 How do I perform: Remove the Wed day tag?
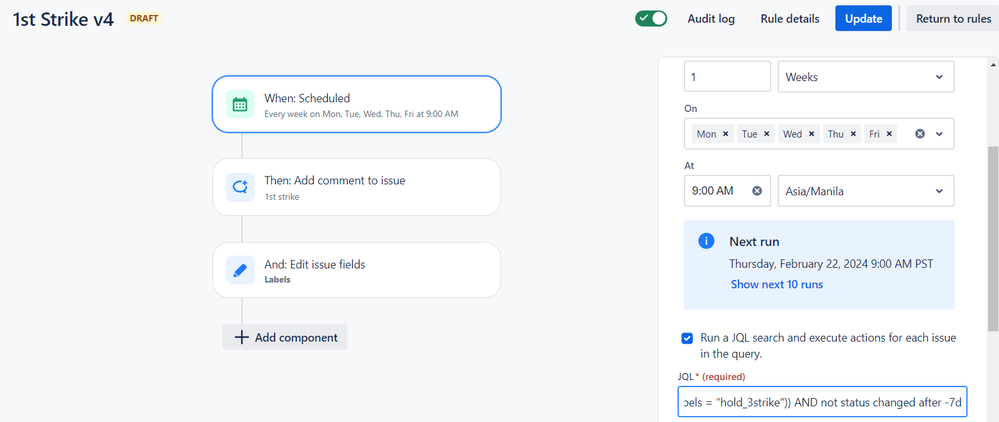click(811, 135)
